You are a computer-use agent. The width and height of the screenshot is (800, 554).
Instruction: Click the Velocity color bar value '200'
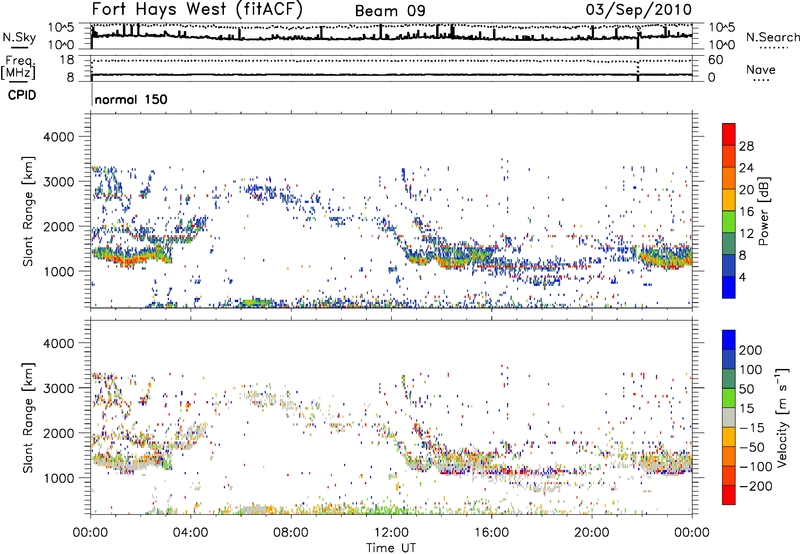point(750,350)
